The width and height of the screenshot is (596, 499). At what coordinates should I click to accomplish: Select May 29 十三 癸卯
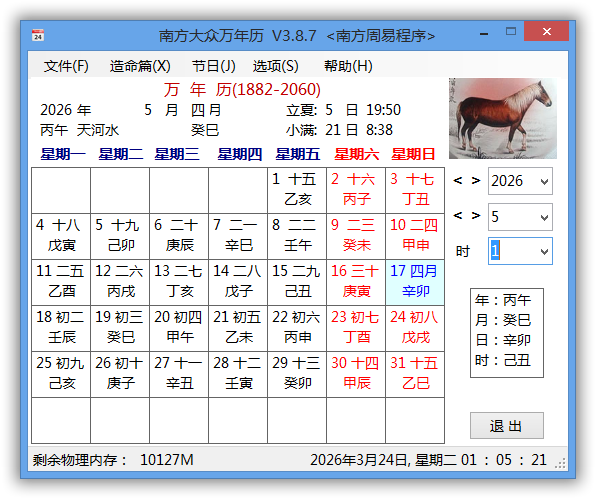point(297,374)
